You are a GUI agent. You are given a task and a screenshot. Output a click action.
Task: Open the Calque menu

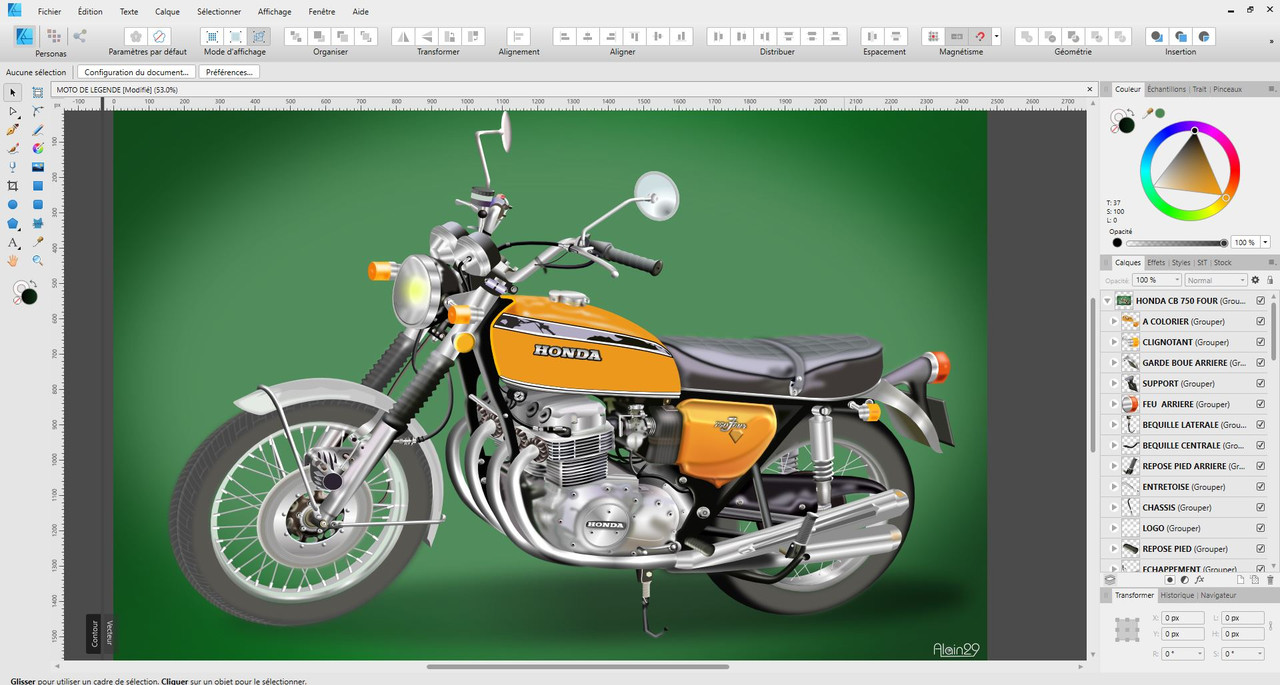click(x=167, y=12)
